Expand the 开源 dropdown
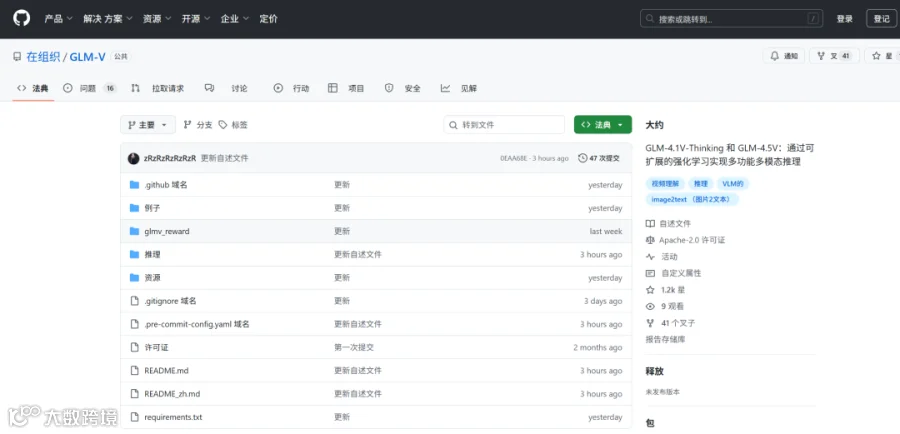The image size is (900, 434). 196,19
